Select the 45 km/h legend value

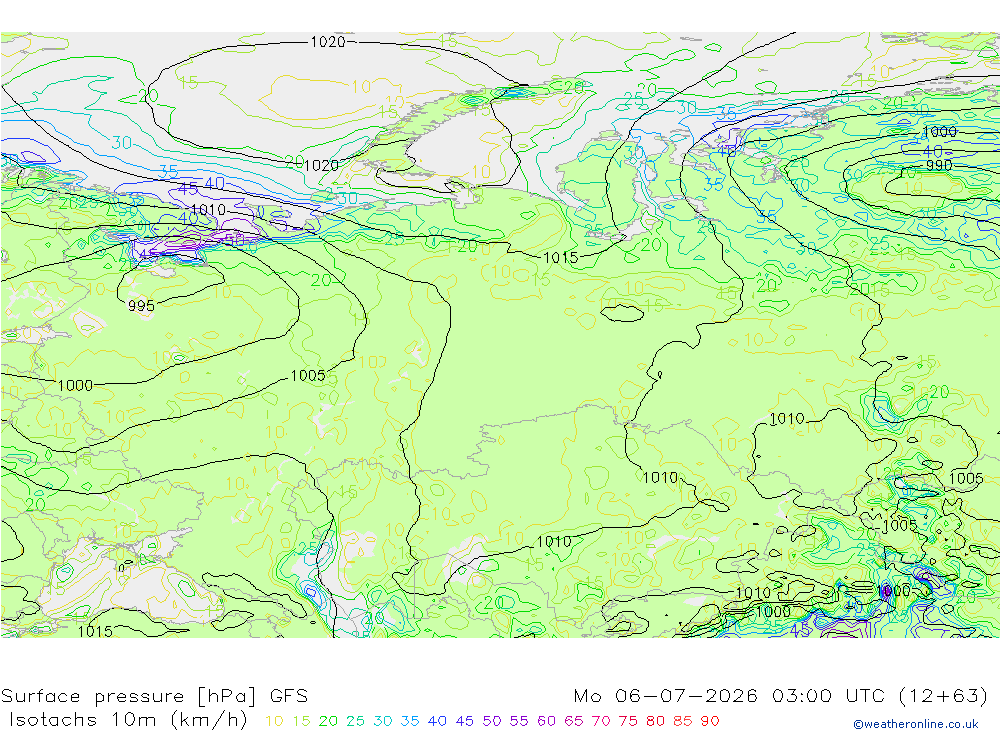(x=465, y=721)
